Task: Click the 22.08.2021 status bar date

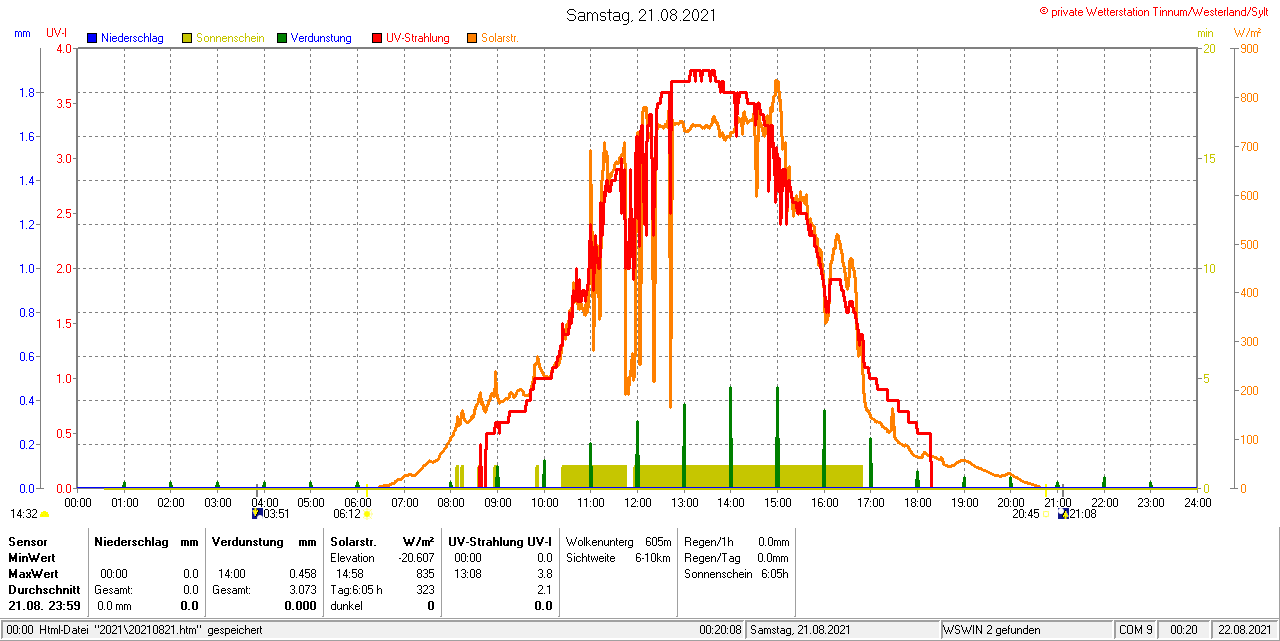Action: [1244, 630]
